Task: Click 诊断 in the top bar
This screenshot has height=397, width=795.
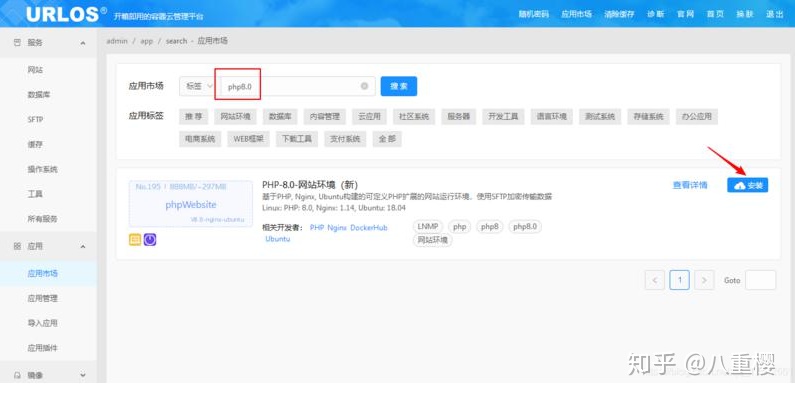Action: click(656, 14)
